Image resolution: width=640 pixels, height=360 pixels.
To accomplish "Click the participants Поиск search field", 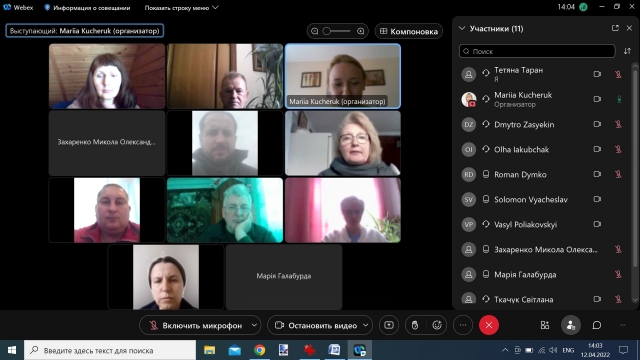I will [537, 51].
